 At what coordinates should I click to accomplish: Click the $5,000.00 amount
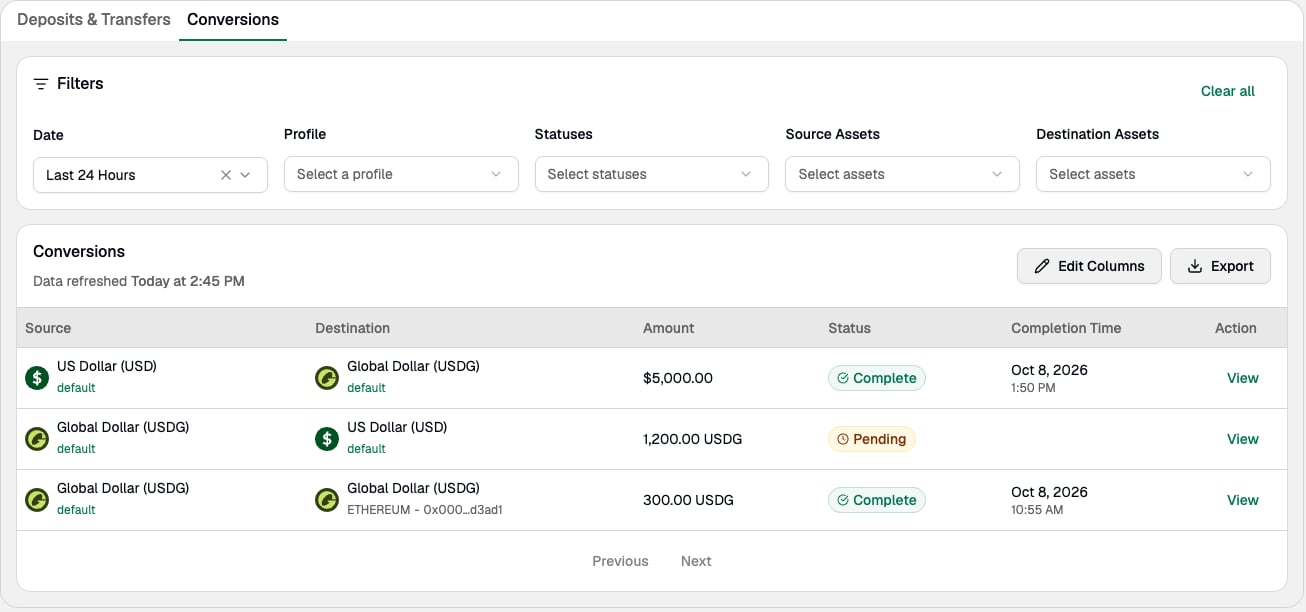[x=678, y=378]
